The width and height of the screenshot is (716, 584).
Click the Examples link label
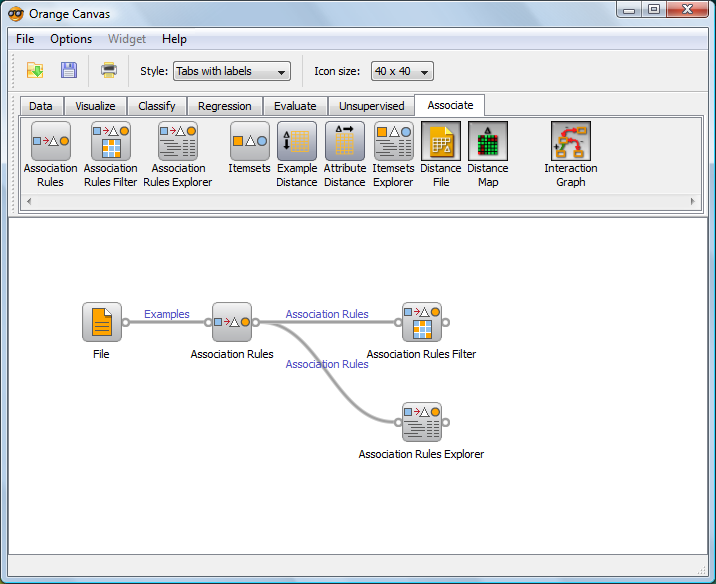coord(167,314)
